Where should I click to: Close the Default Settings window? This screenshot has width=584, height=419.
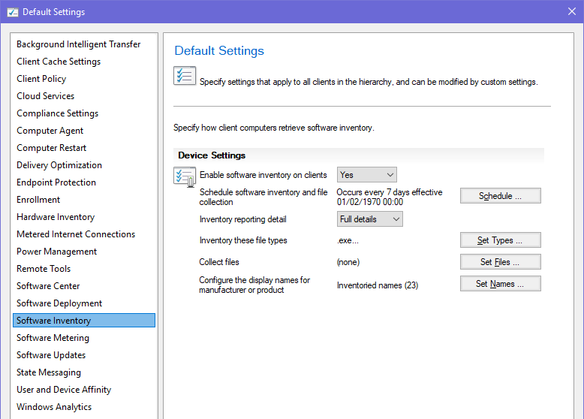coord(572,12)
